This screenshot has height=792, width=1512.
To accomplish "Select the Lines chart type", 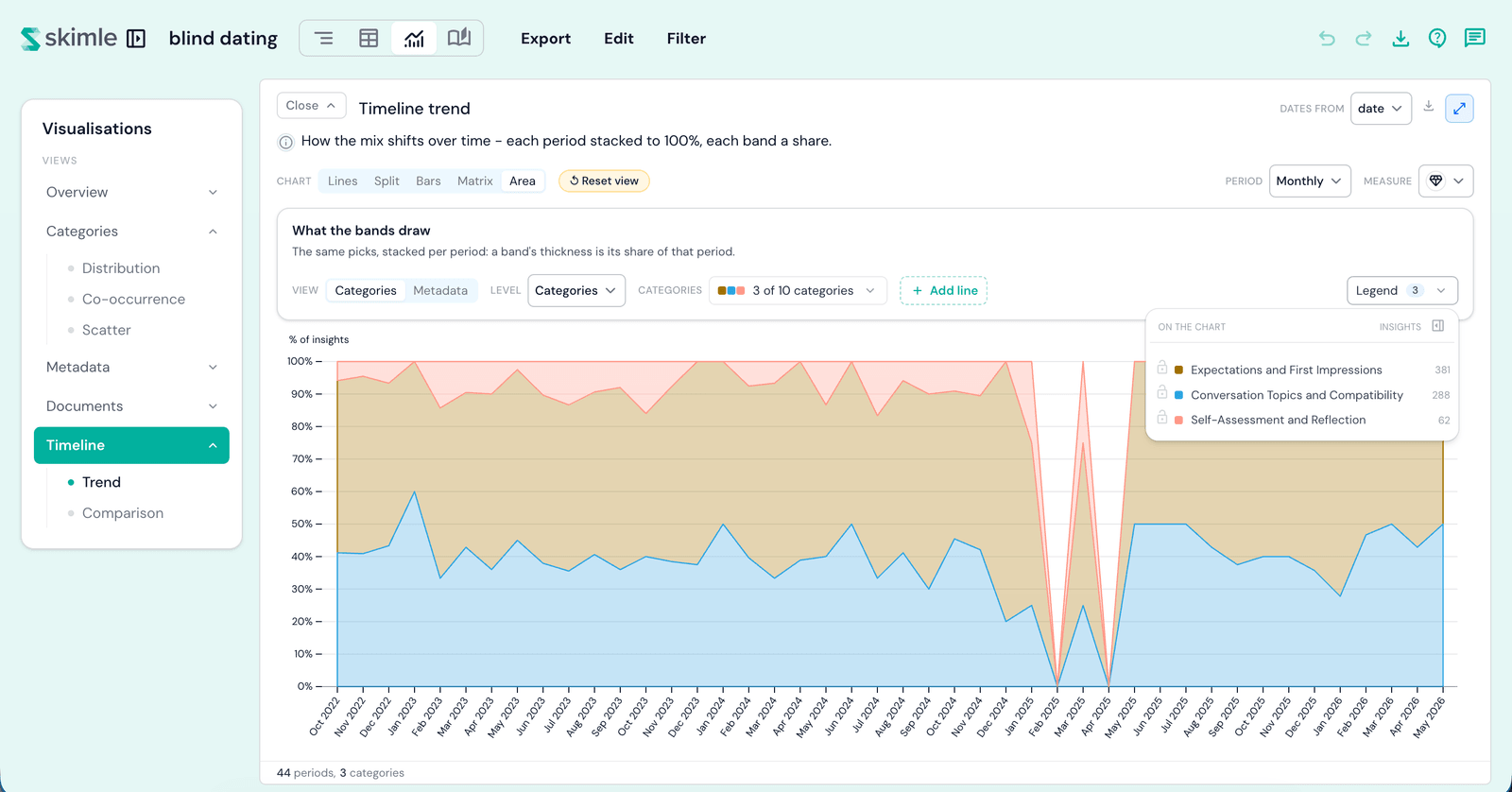I will [x=342, y=181].
